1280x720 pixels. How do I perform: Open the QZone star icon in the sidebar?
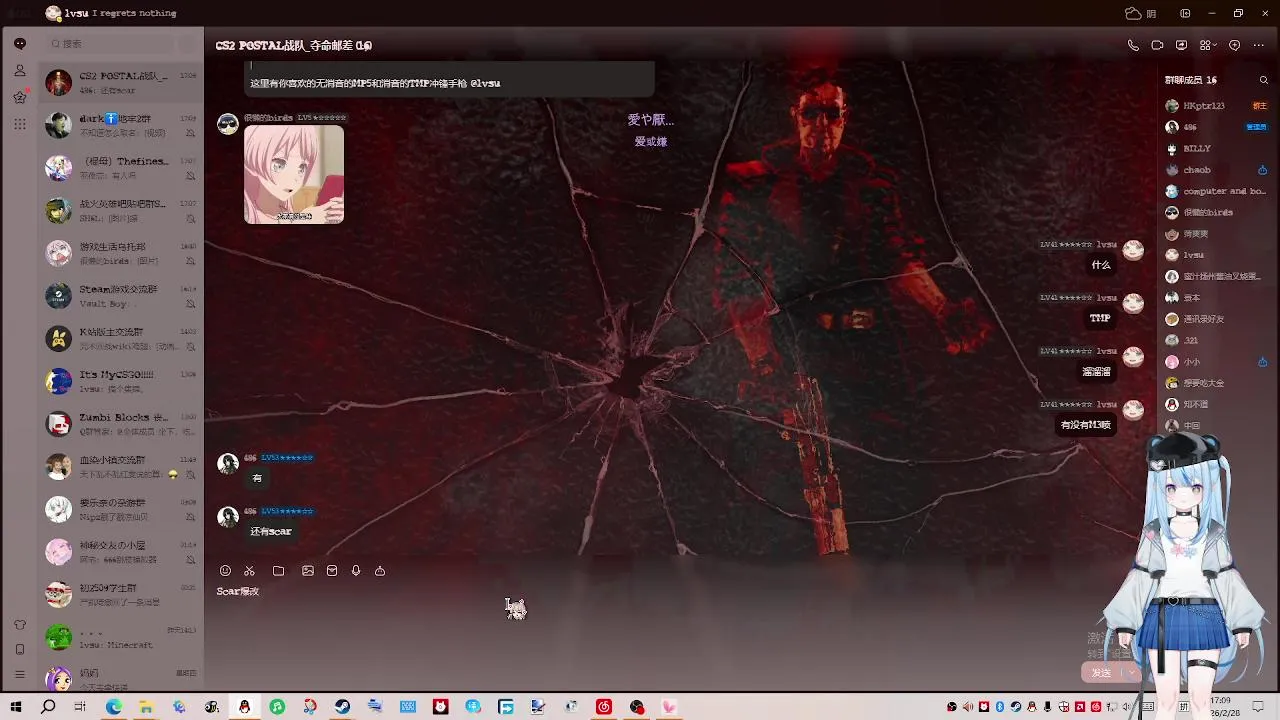(19, 97)
